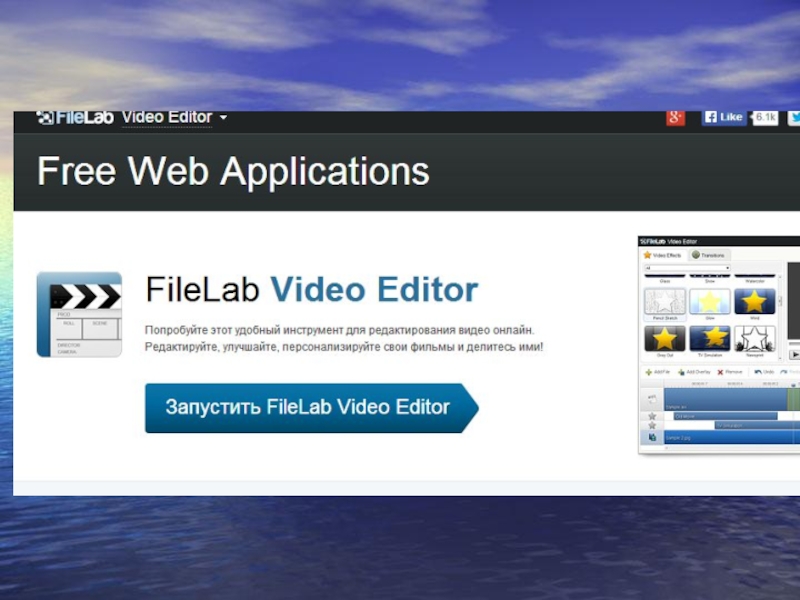Click the Free Web Applications heading
Image resolution: width=800 pixels, height=600 pixels.
233,171
